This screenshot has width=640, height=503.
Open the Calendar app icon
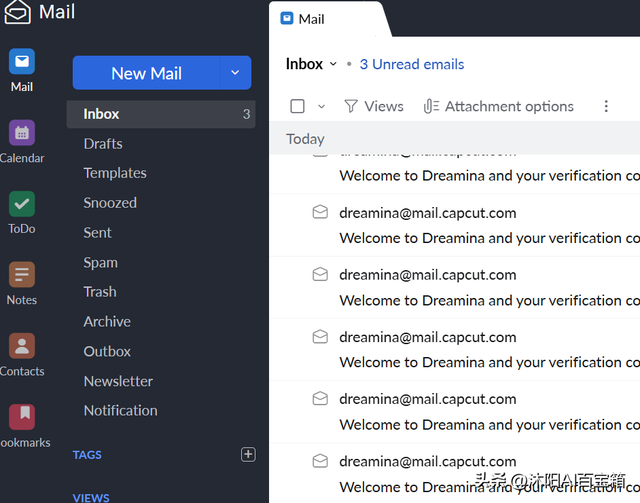(x=22, y=133)
